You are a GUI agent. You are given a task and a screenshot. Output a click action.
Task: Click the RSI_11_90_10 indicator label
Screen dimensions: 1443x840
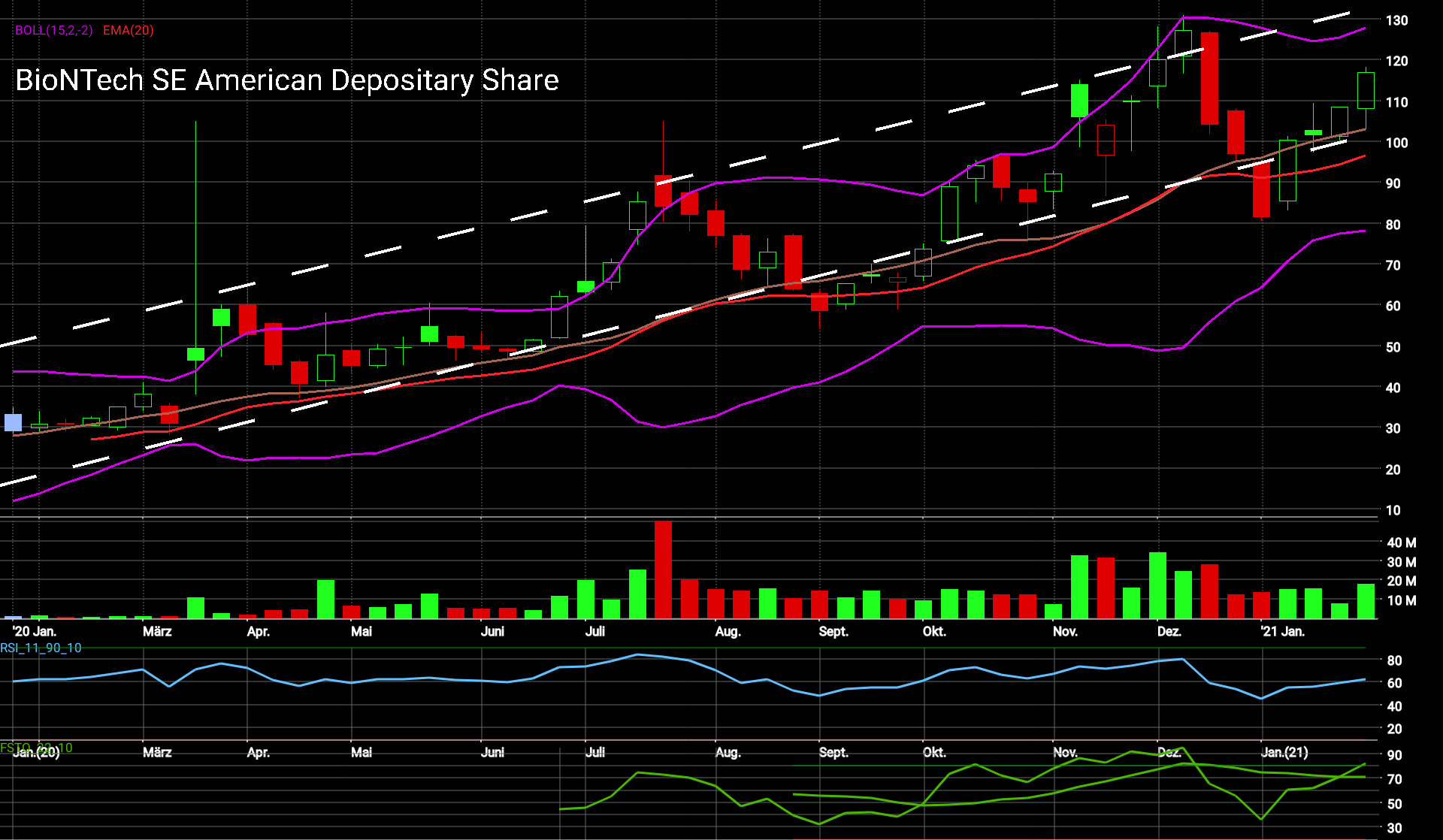tap(41, 648)
